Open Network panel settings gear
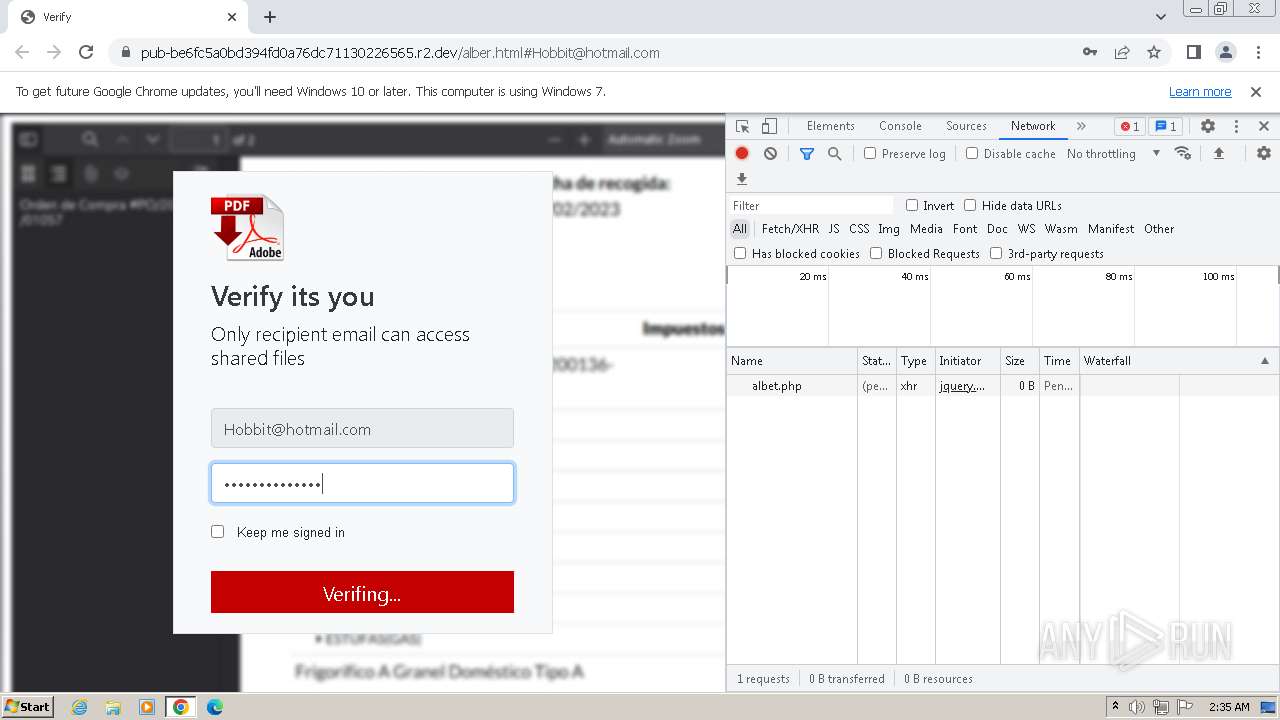Viewport: 1280px width, 720px height. [x=1264, y=153]
